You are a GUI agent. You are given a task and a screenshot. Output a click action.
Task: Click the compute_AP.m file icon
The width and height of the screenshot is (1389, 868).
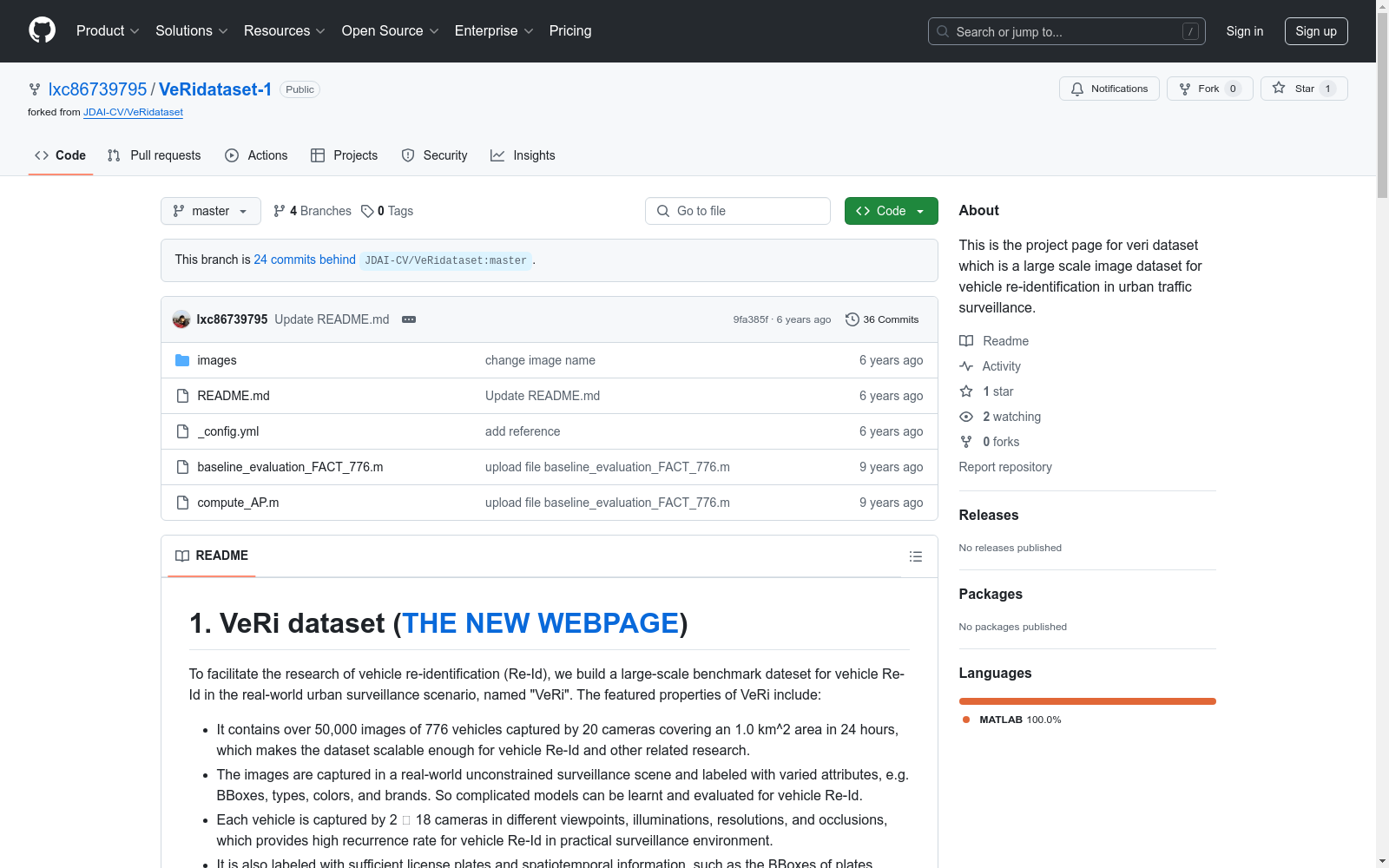coord(182,503)
